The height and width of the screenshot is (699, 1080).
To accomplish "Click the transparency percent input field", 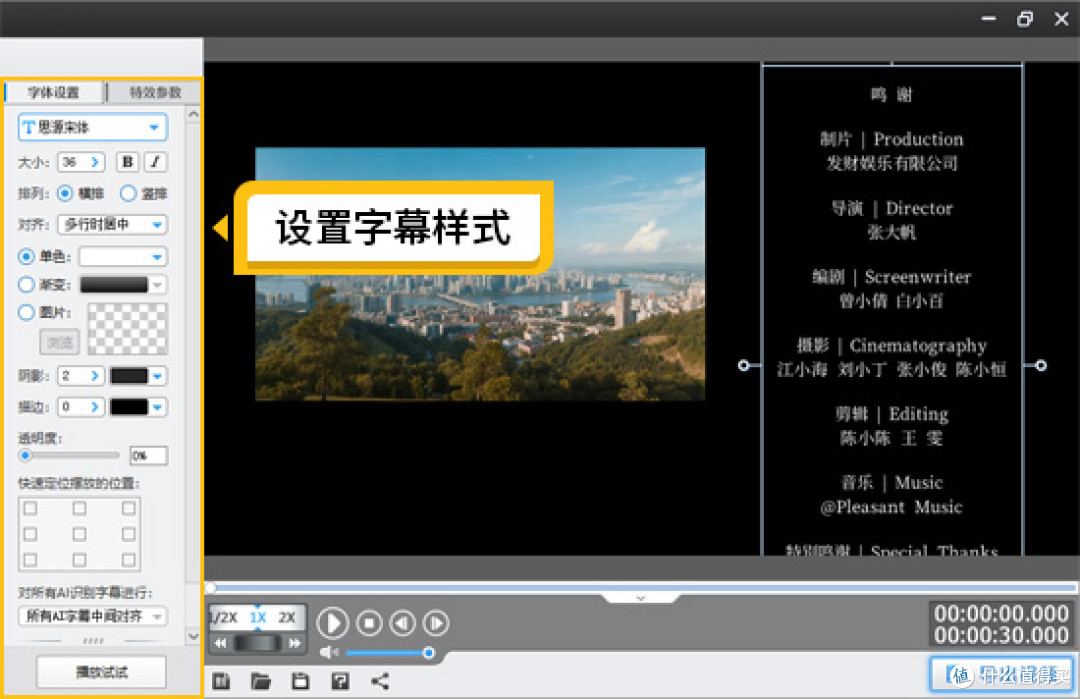I will click(149, 455).
